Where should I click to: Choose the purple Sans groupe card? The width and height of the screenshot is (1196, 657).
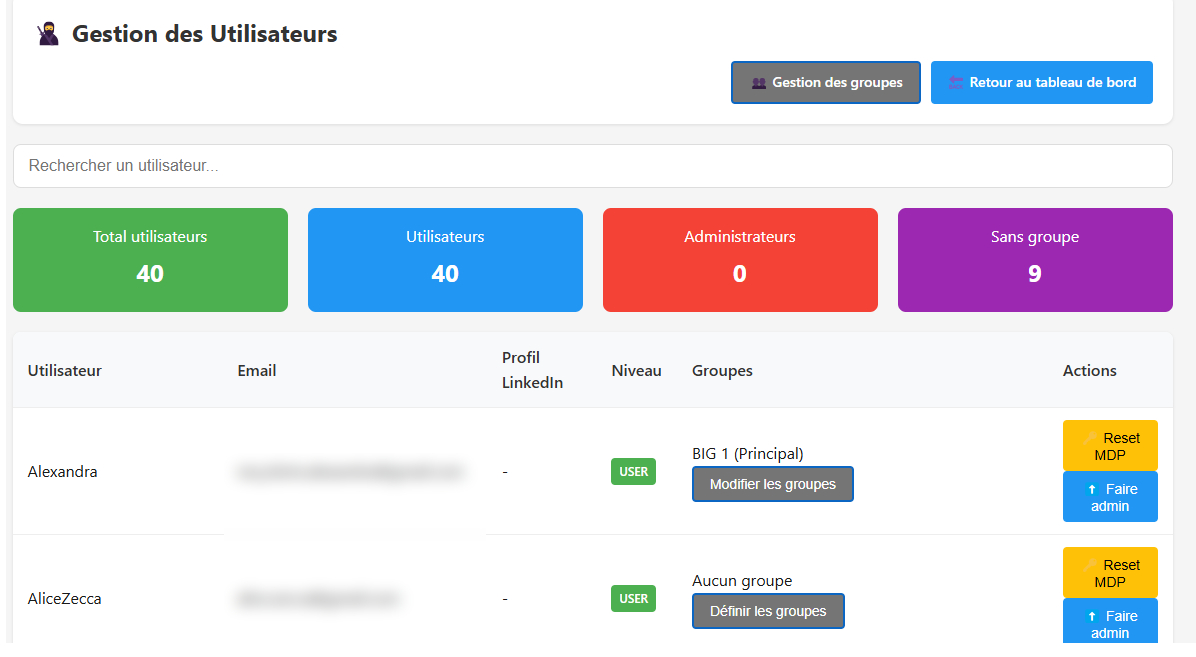pyautogui.click(x=1035, y=260)
